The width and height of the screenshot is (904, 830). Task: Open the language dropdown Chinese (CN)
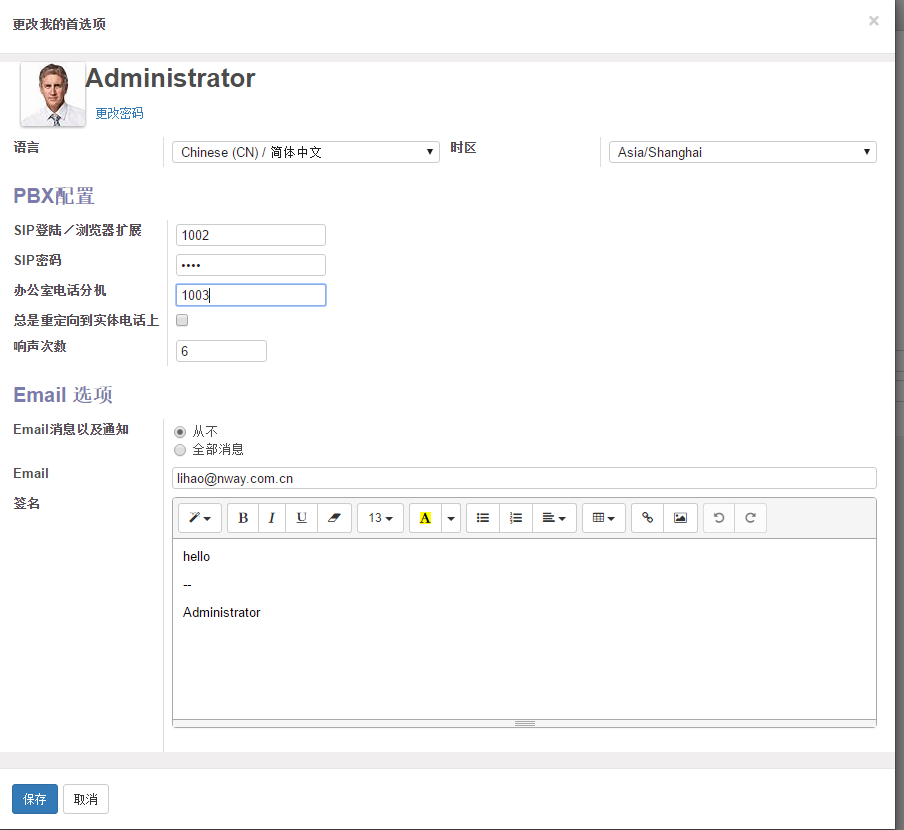tap(306, 152)
